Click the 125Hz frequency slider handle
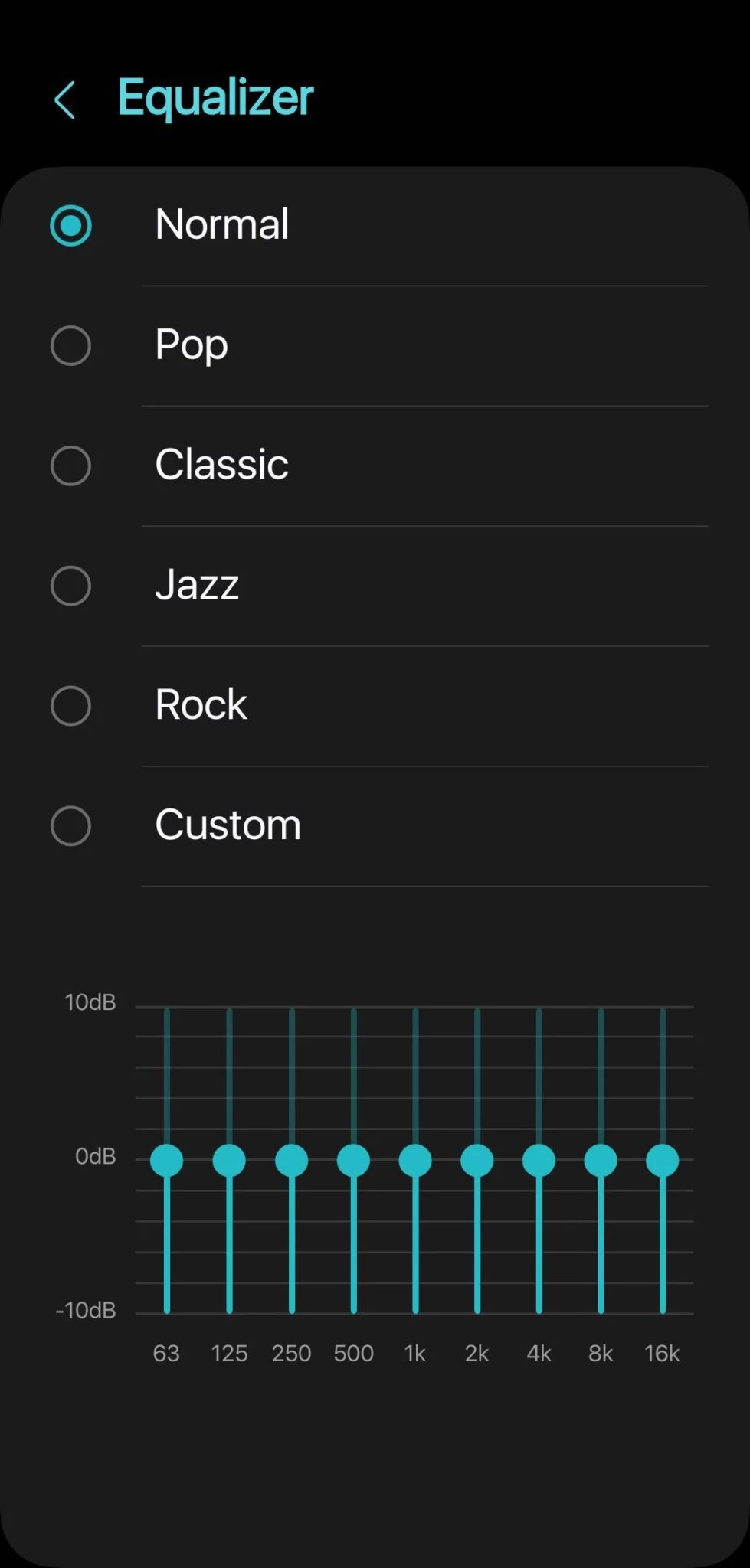 tap(229, 1160)
